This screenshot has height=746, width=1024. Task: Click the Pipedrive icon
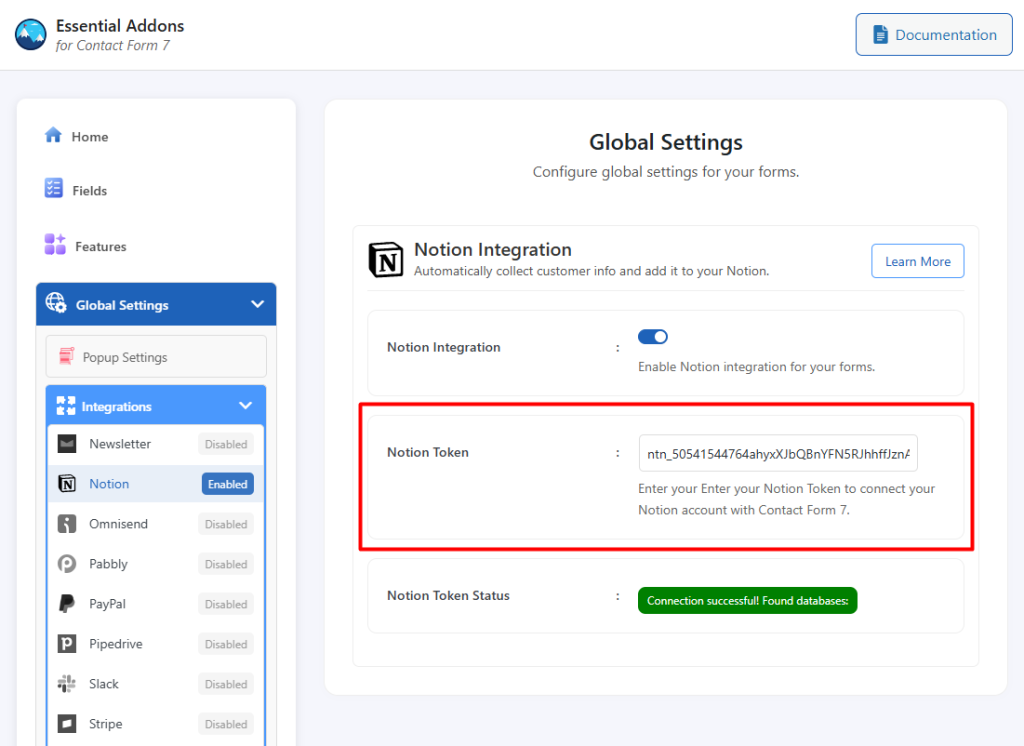67,643
